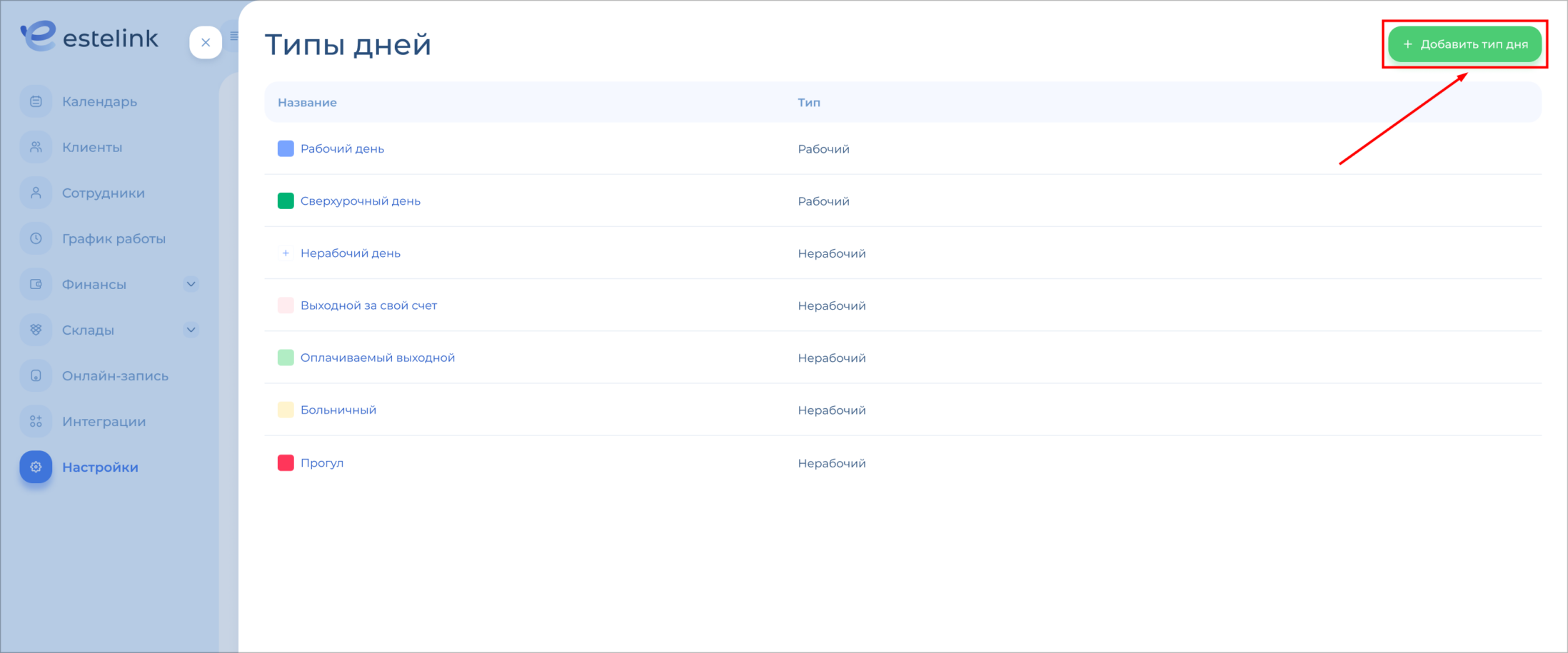Click Нерабочий type in Больничный row
Image resolution: width=1568 pixels, height=653 pixels.
[832, 410]
